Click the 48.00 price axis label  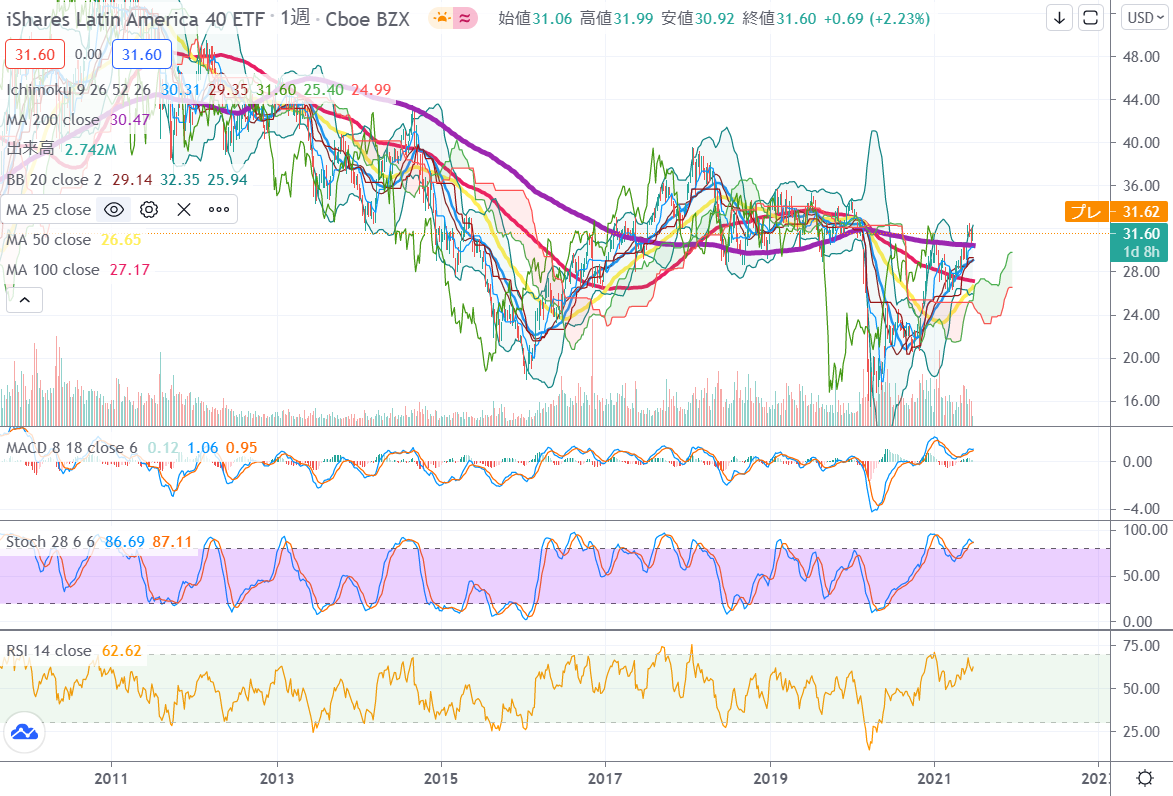[1142, 57]
